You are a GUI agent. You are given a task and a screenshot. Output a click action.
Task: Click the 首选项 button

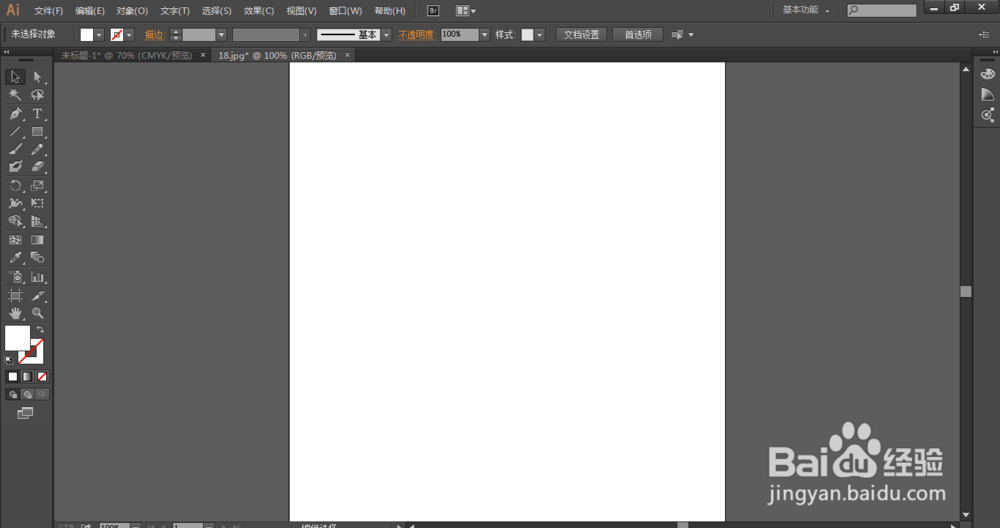pos(638,35)
